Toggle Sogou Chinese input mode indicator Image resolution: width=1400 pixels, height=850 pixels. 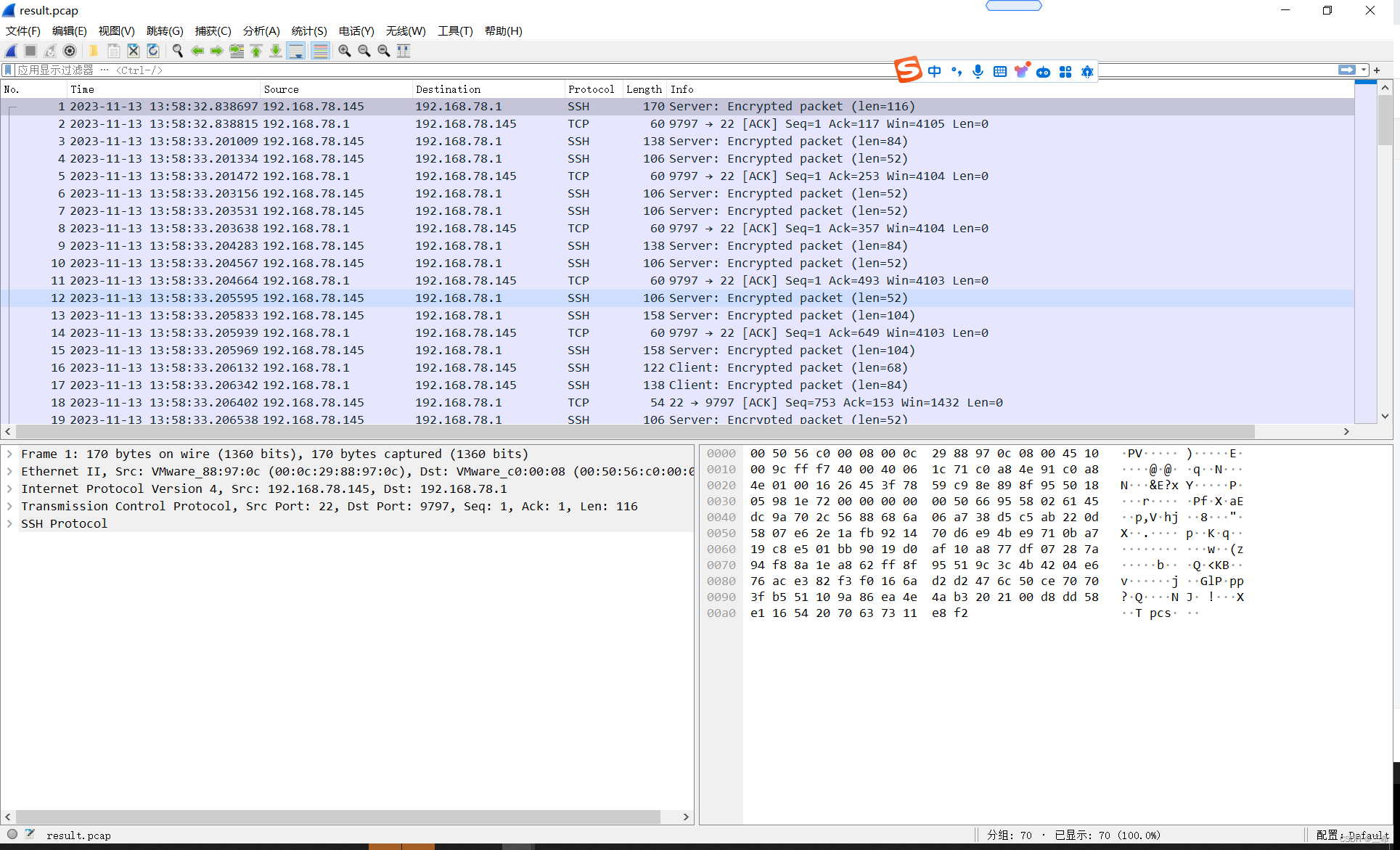click(934, 71)
